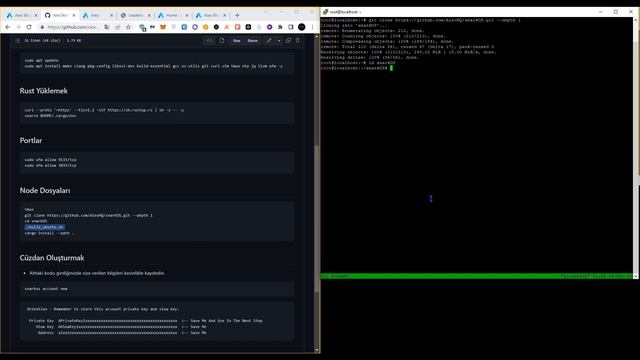Click the cargo install --path . line

coord(49,233)
